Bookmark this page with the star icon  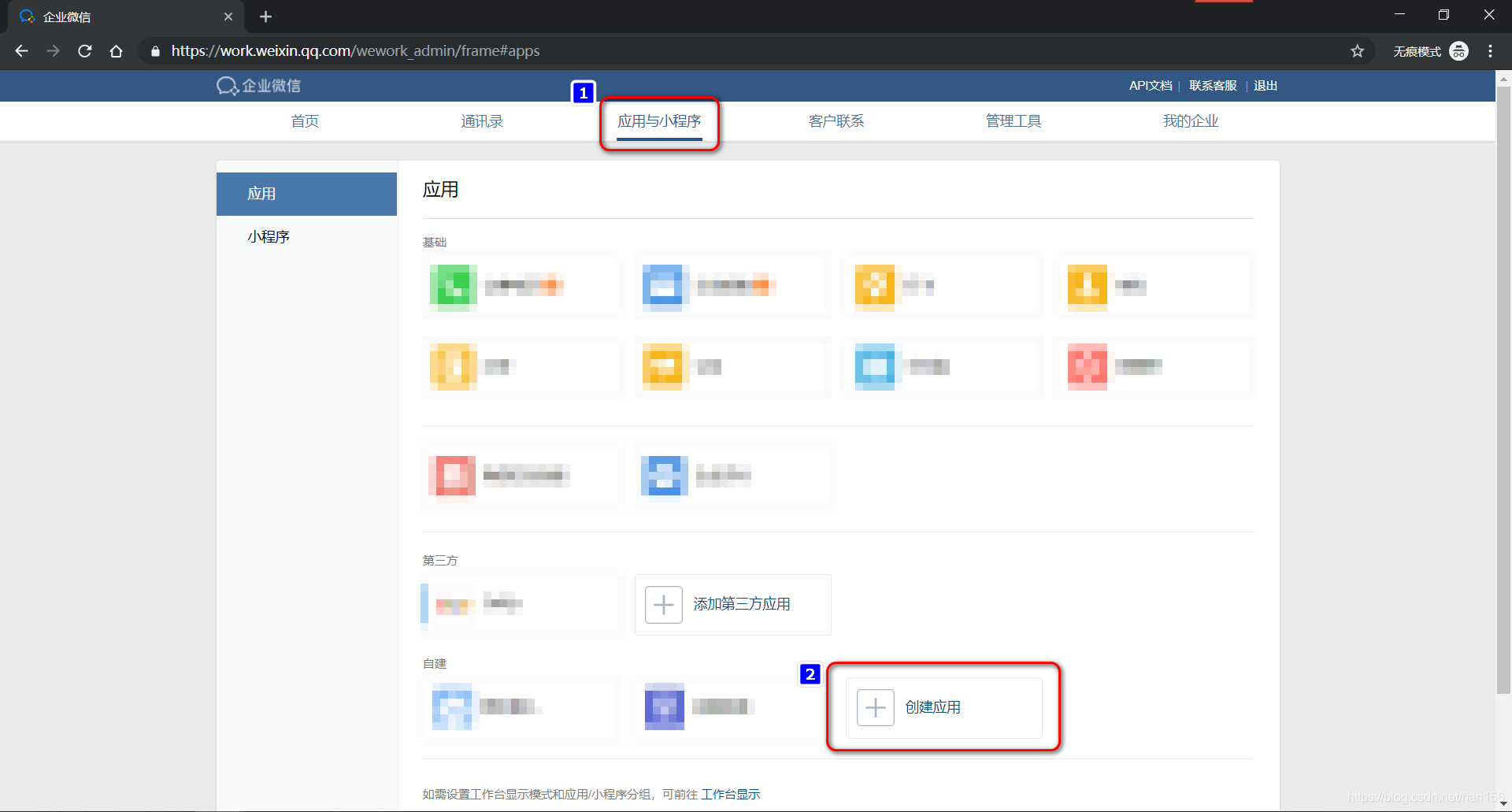[1358, 51]
